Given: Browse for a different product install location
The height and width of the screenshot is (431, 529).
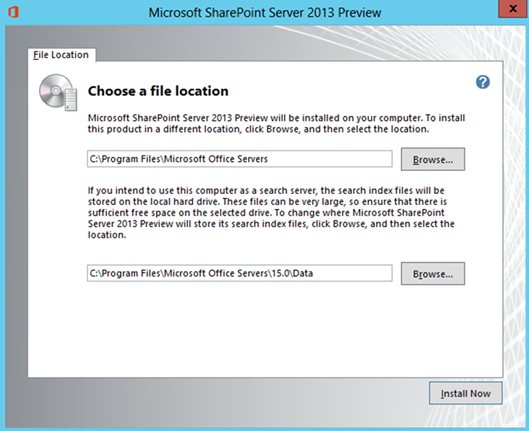Looking at the screenshot, I should pos(433,159).
